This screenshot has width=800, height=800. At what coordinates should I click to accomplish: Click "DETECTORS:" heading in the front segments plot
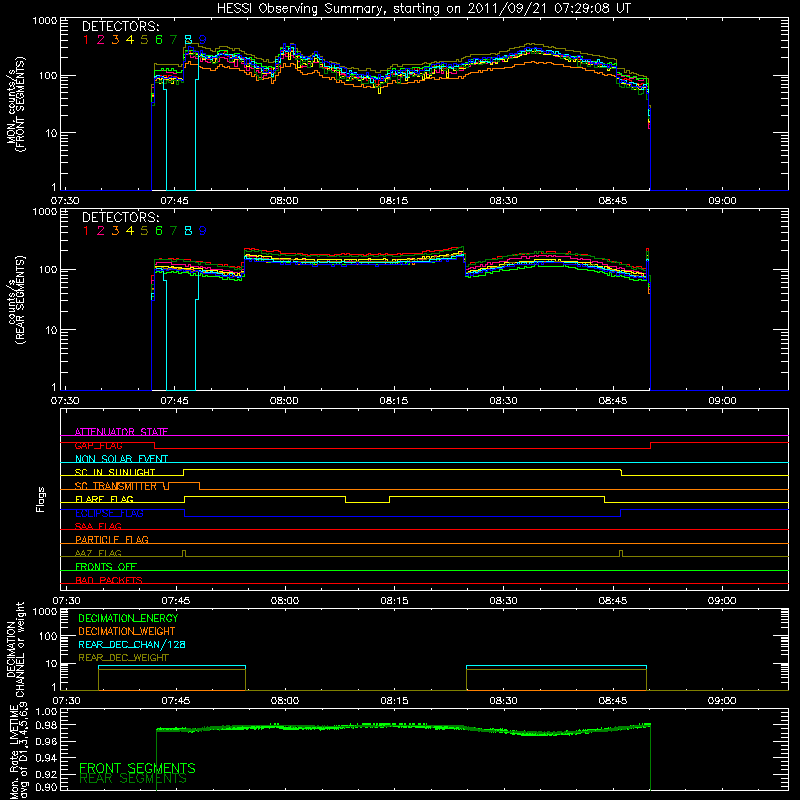pos(120,26)
